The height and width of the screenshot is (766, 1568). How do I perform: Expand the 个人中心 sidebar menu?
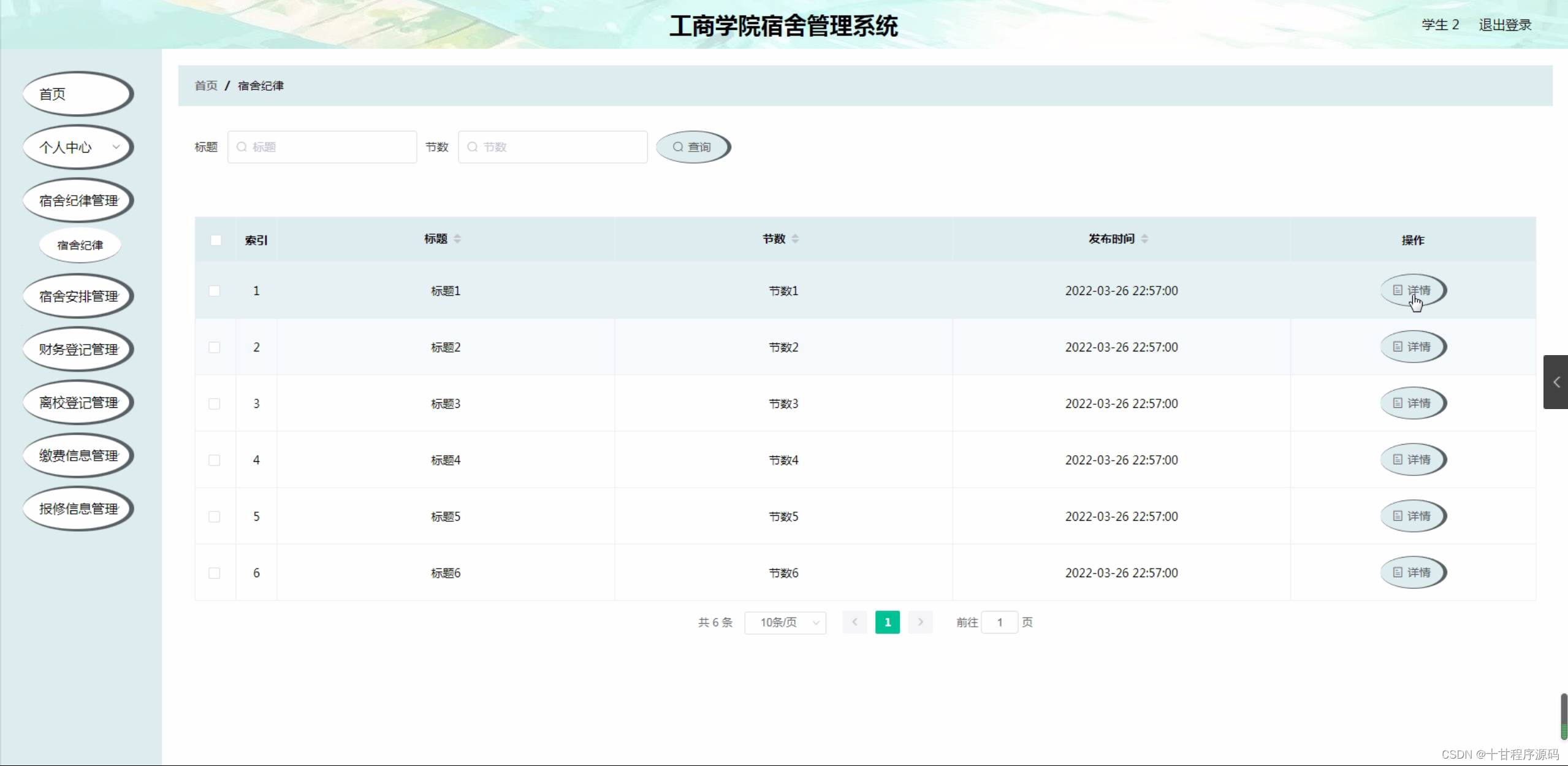pyautogui.click(x=78, y=147)
